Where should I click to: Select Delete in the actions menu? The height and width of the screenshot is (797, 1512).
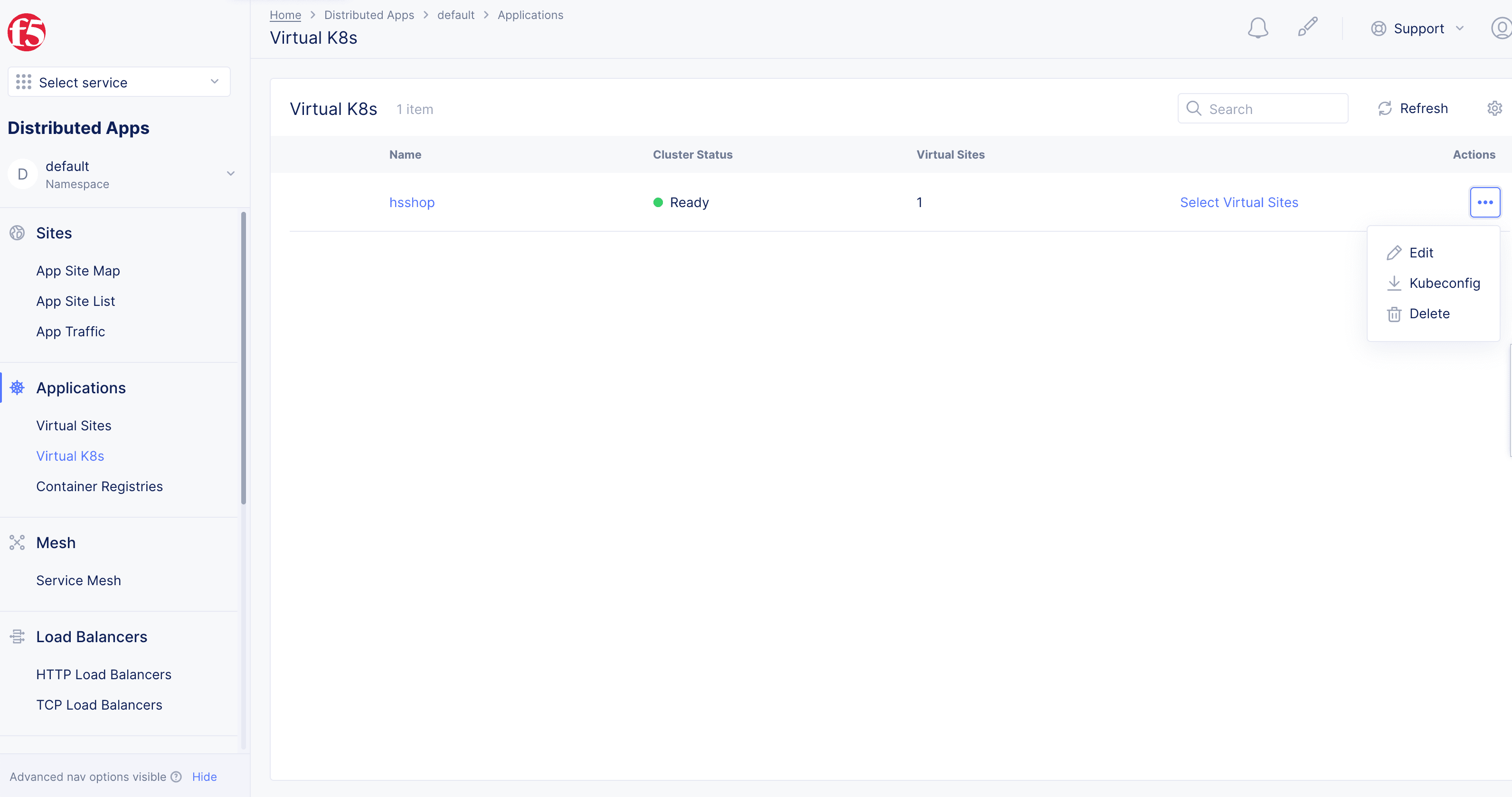[1428, 314]
